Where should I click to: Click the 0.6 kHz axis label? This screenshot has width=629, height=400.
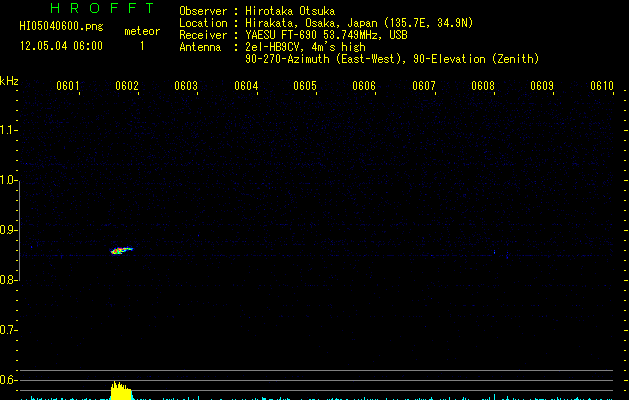(8, 380)
